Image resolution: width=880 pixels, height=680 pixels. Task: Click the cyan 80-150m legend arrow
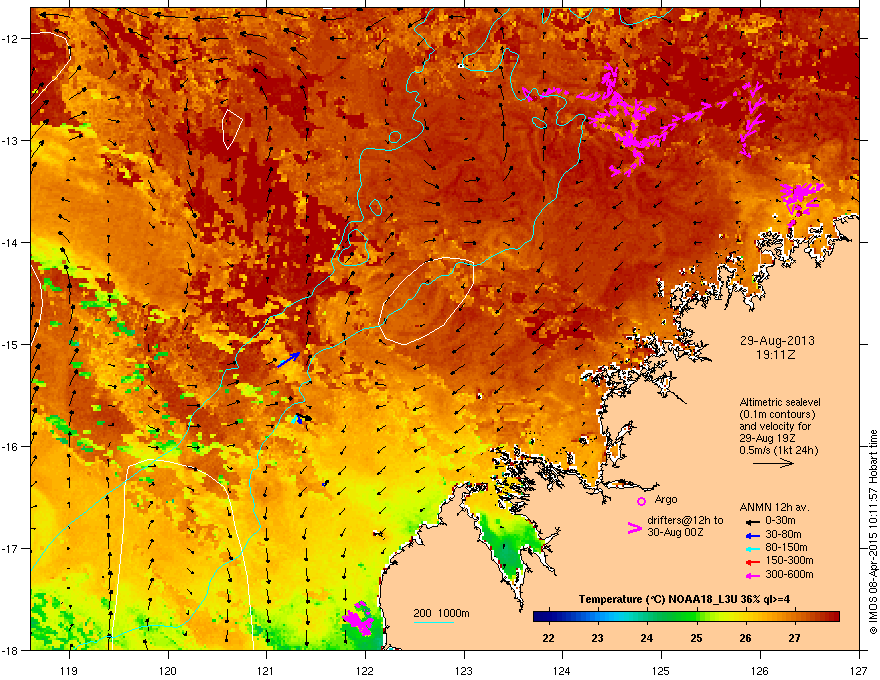753,548
